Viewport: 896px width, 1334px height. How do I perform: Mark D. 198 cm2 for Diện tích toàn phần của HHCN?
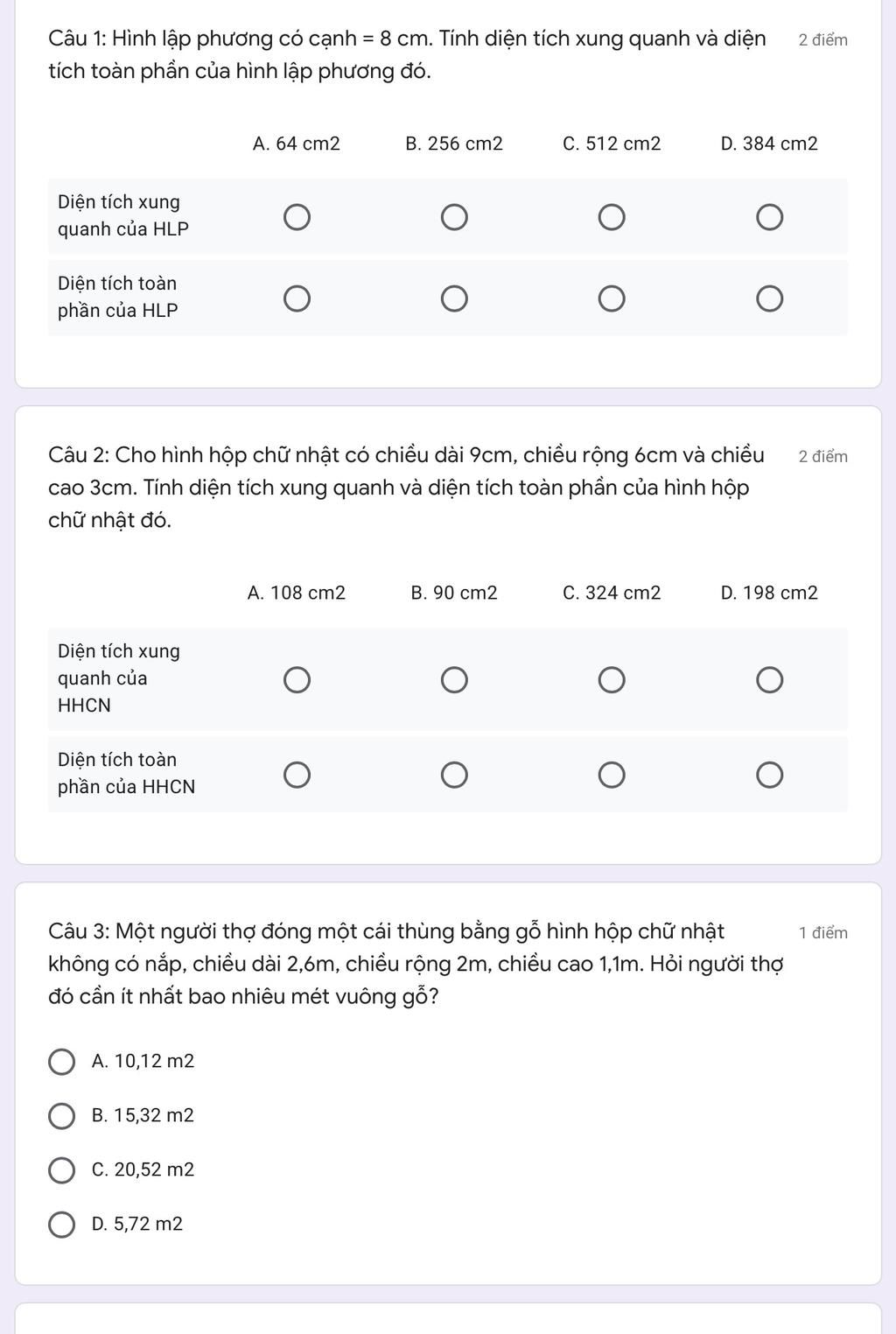coord(770,775)
